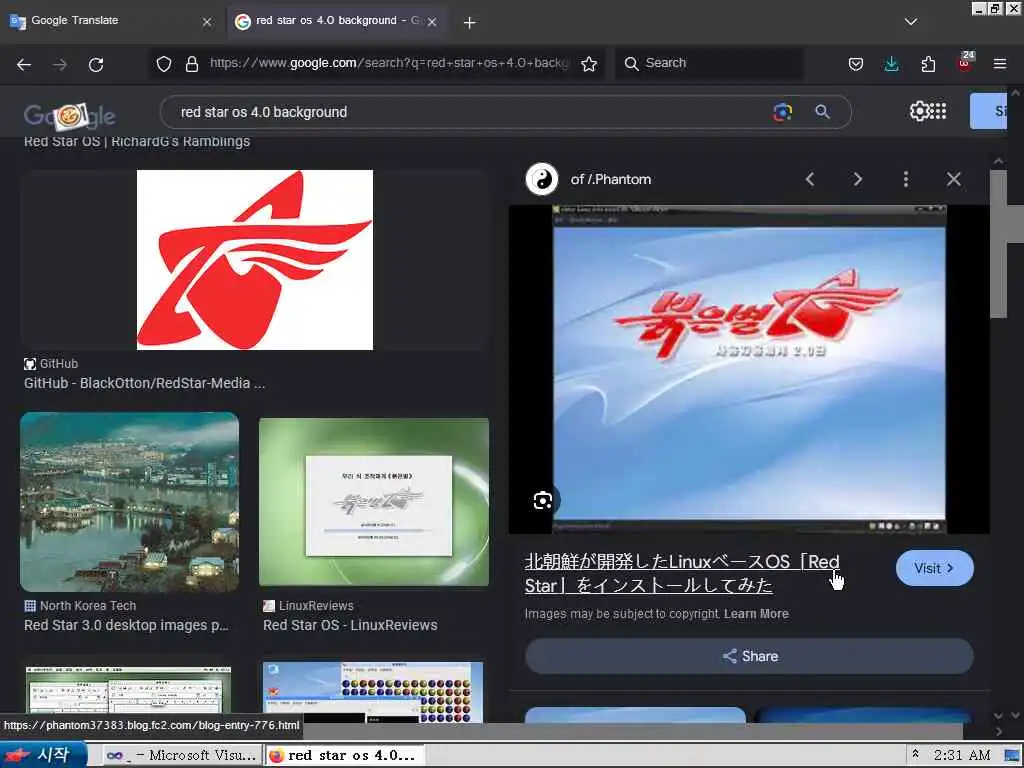
Task: Click the colored balls game thumbnail
Action: [x=373, y=692]
